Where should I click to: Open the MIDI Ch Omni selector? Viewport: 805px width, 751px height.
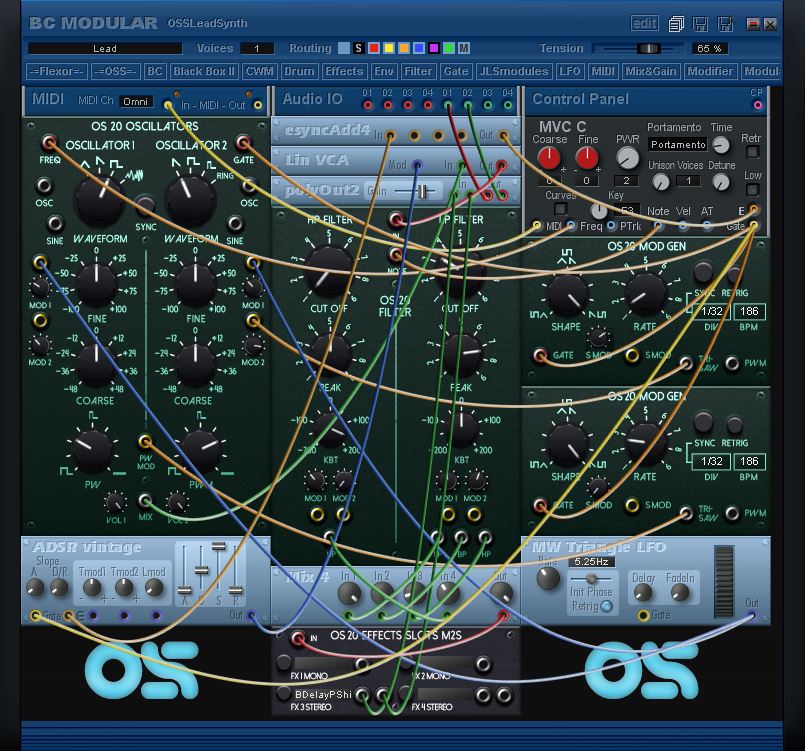coord(136,101)
